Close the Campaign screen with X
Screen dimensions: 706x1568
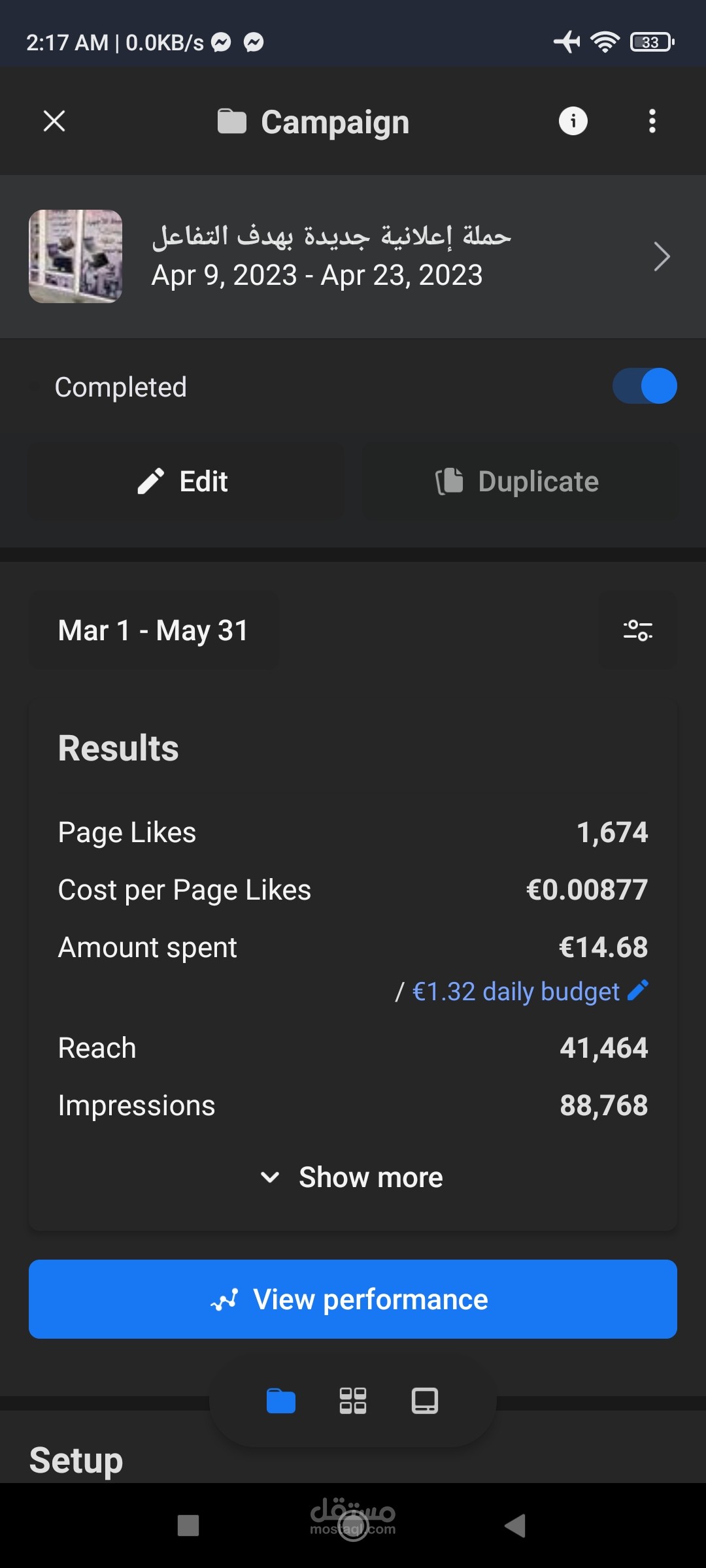[54, 121]
